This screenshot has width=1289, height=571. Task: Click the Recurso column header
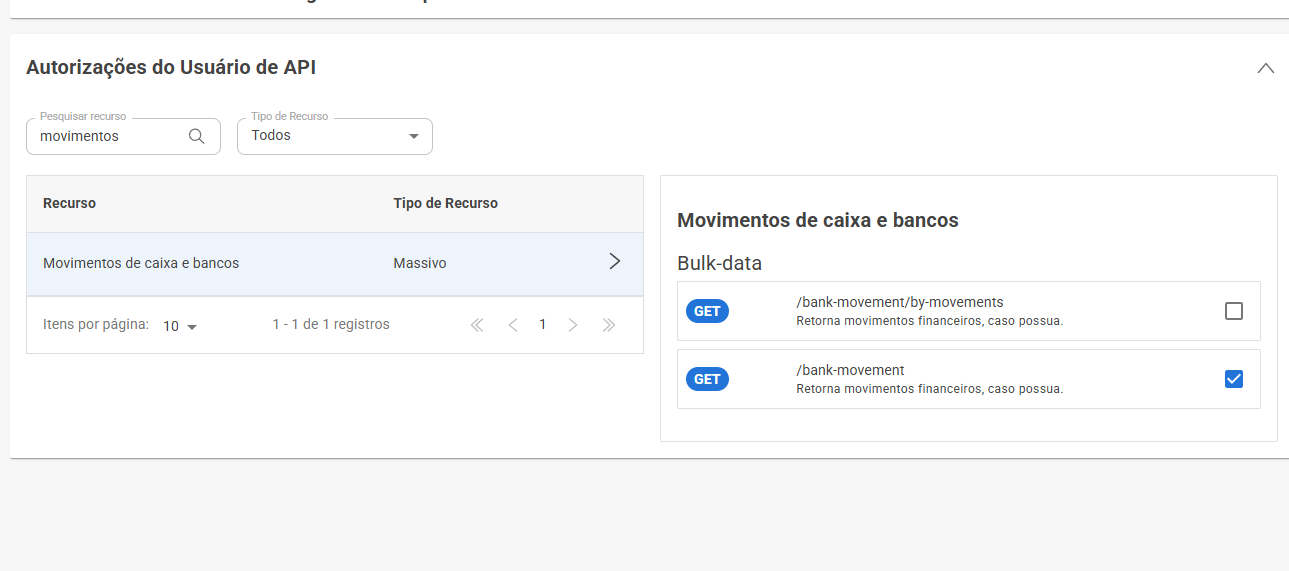[x=70, y=203]
